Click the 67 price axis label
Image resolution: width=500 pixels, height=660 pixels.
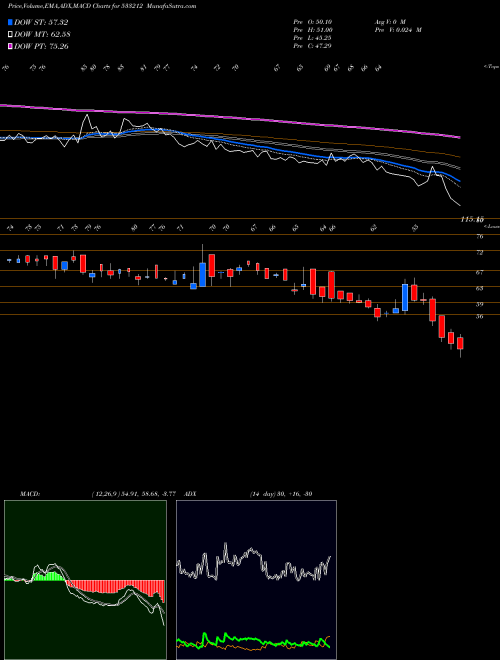click(x=479, y=272)
